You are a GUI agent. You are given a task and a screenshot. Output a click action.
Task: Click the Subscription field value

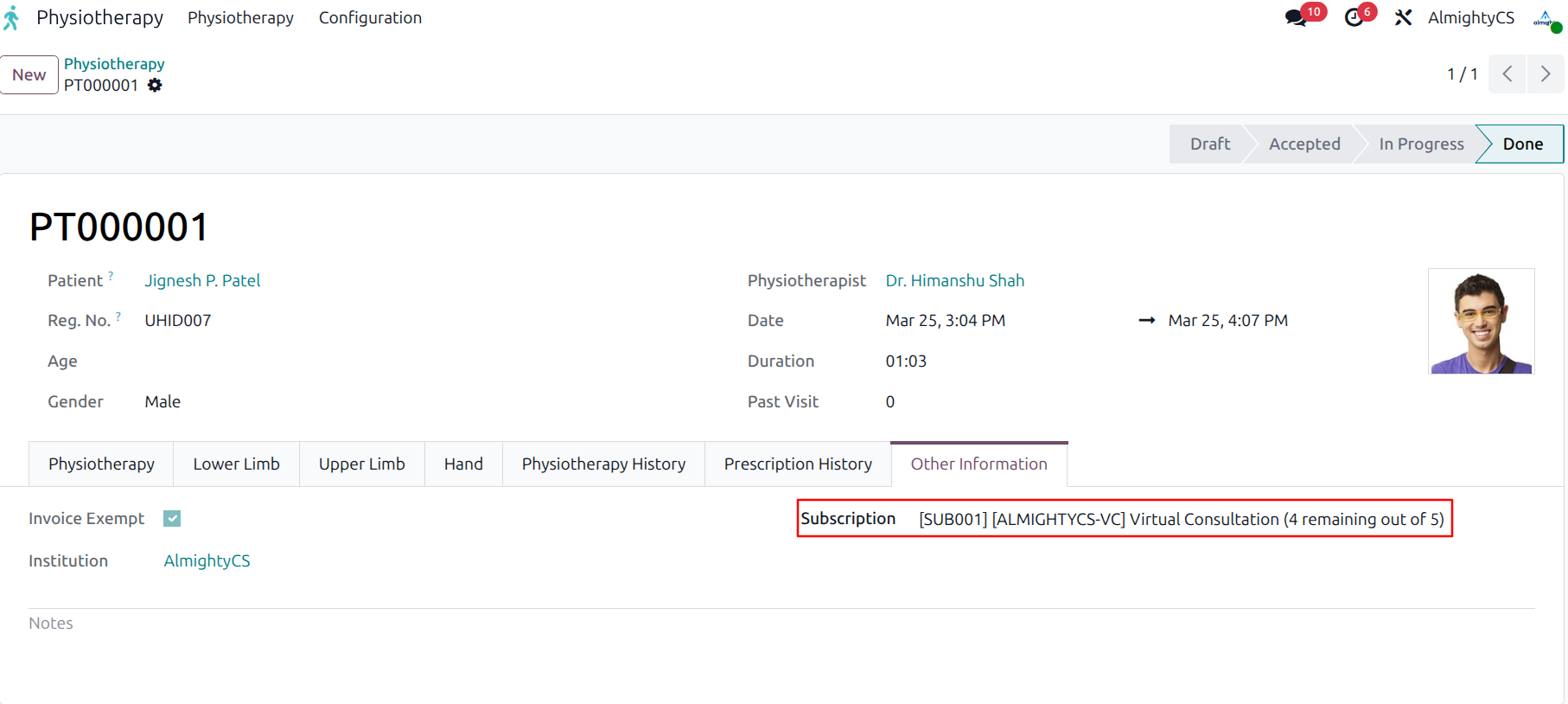coord(1181,519)
